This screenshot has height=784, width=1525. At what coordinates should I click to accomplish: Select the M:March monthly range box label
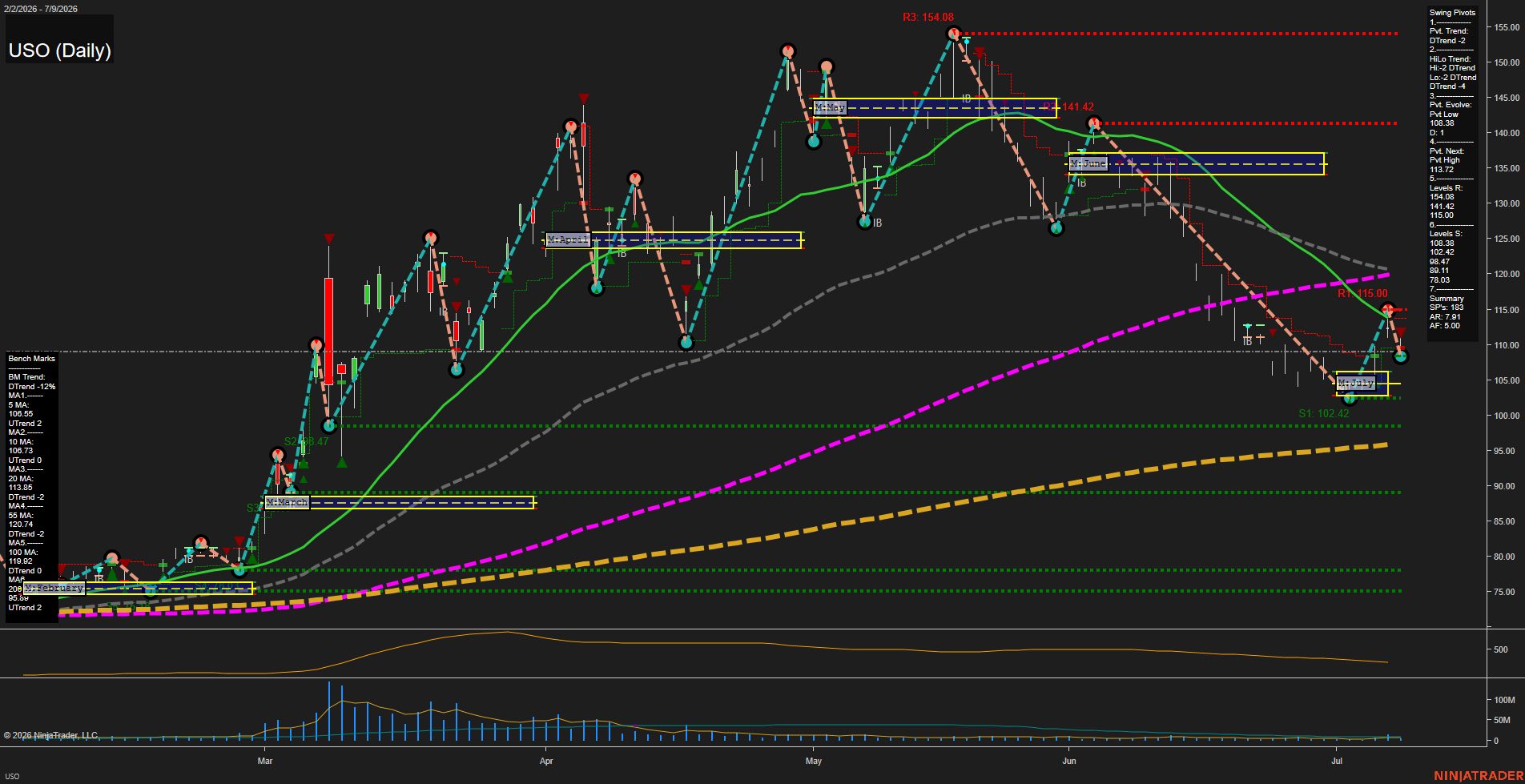tap(287, 502)
